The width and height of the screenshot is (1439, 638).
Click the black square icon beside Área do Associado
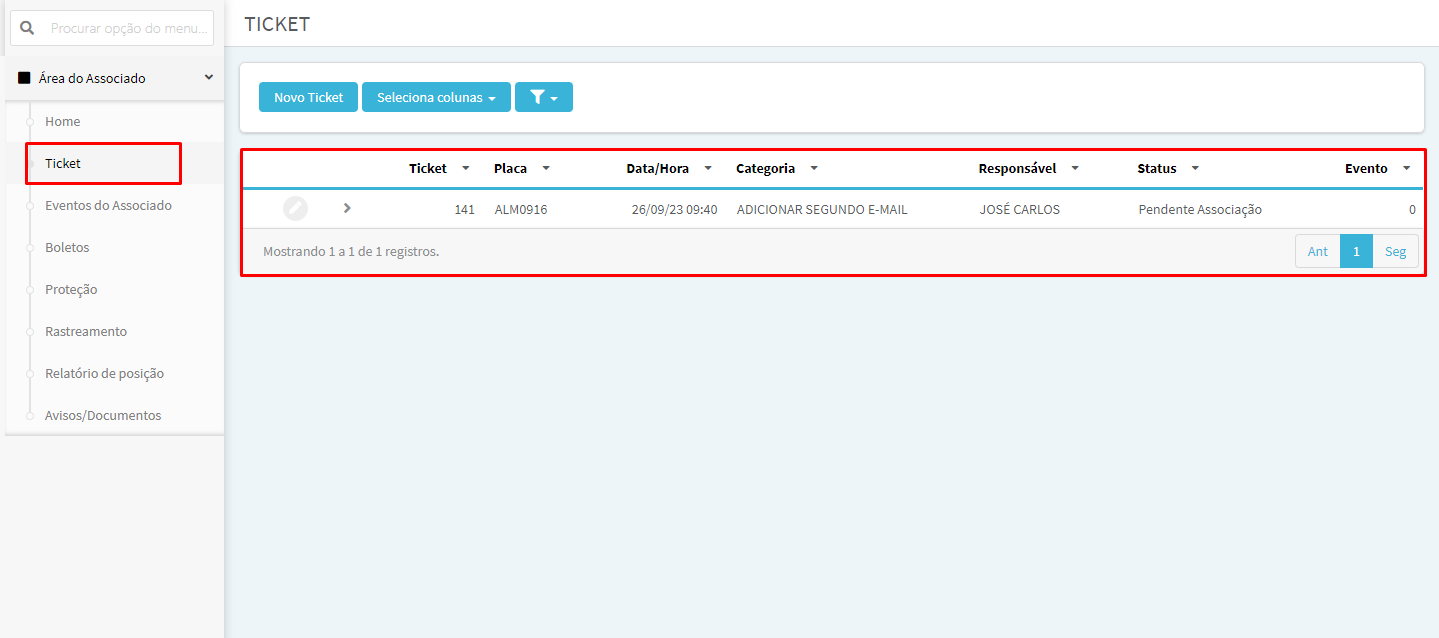point(24,78)
